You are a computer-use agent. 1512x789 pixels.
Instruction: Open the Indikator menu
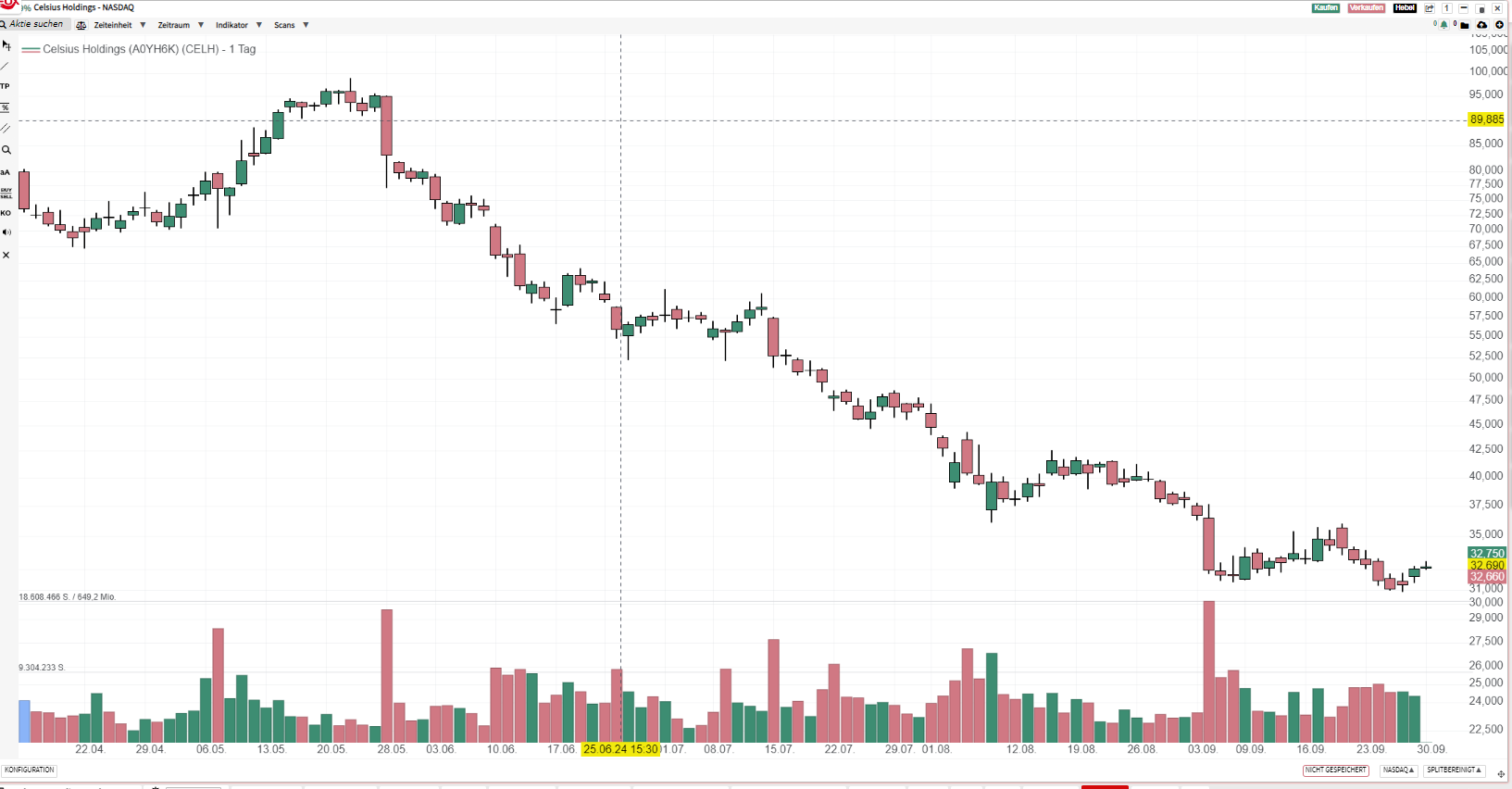pos(238,25)
